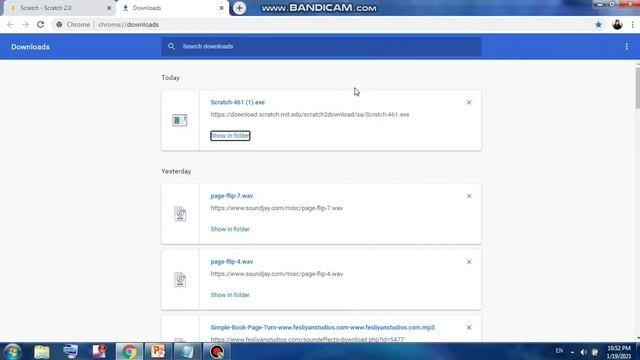Viewport: 640px width, 360px height.
Task: Remove page-flip-4.wav from list
Action: [469, 262]
